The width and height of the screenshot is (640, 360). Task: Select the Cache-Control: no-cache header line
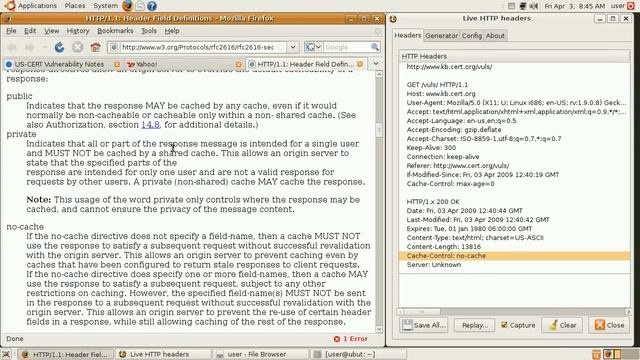point(514,256)
